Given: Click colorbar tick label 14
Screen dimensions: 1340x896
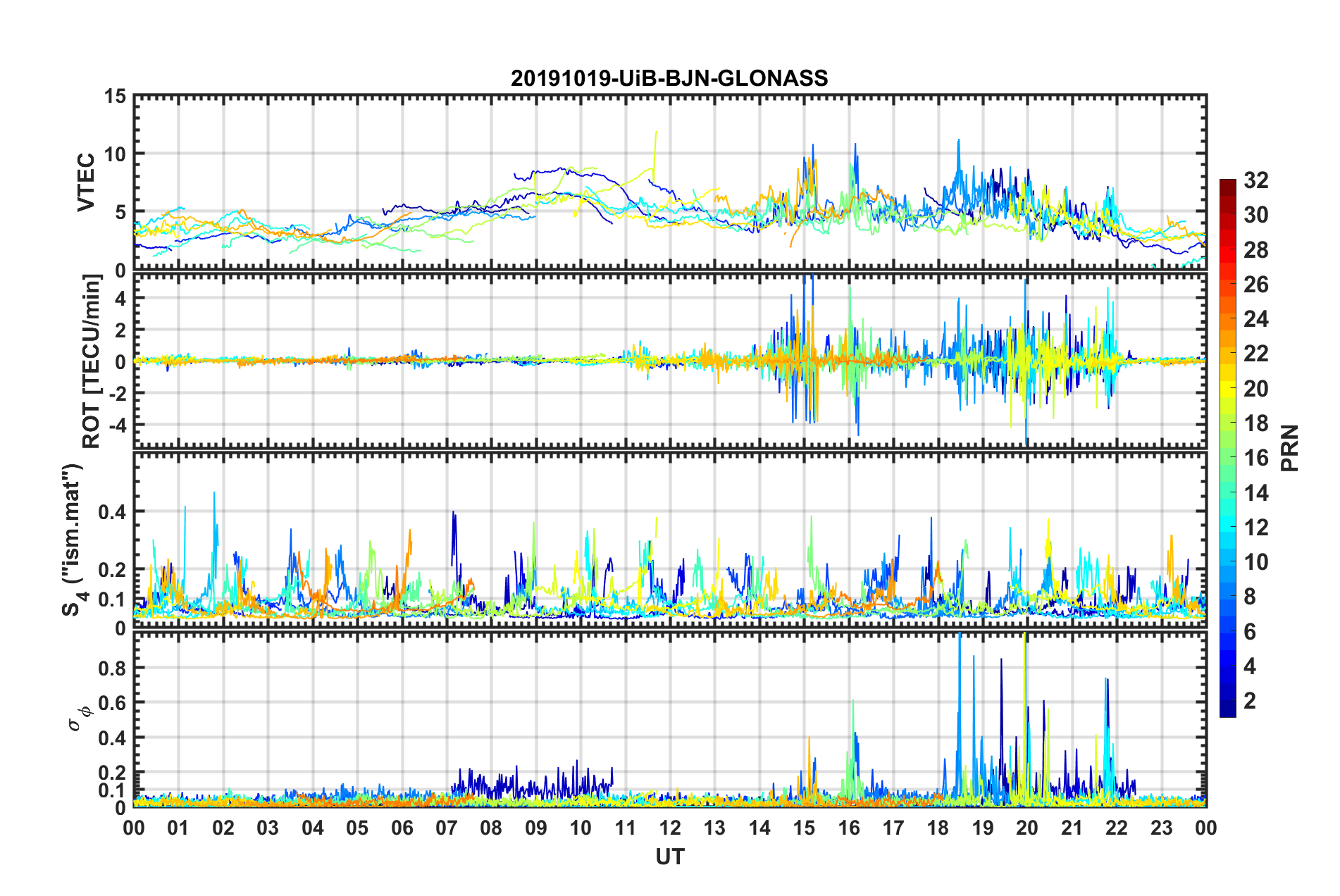Looking at the screenshot, I should [1256, 493].
